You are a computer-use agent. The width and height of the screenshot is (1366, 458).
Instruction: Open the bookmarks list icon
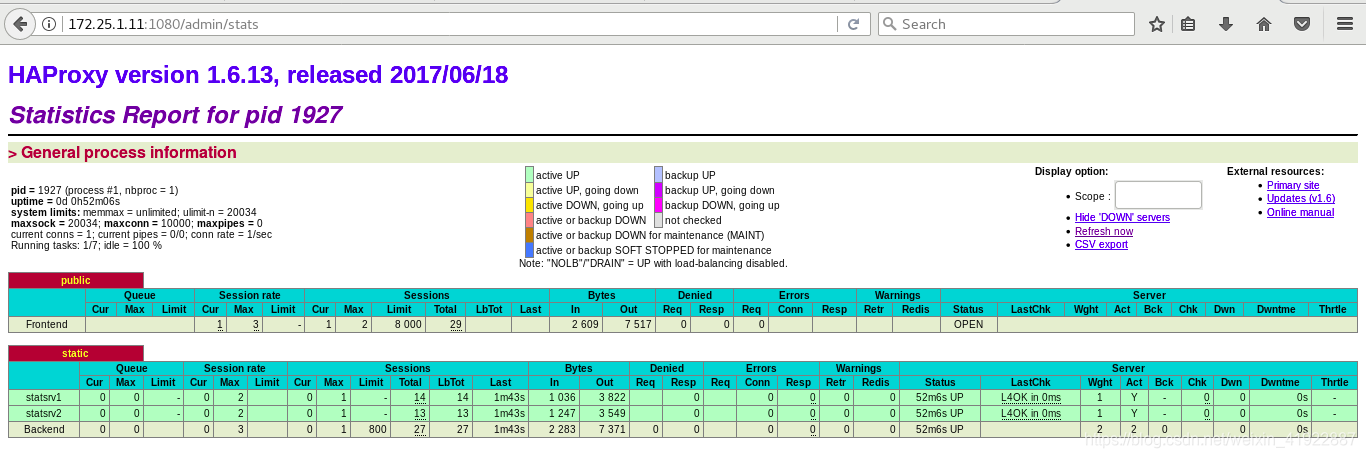tap(1188, 24)
